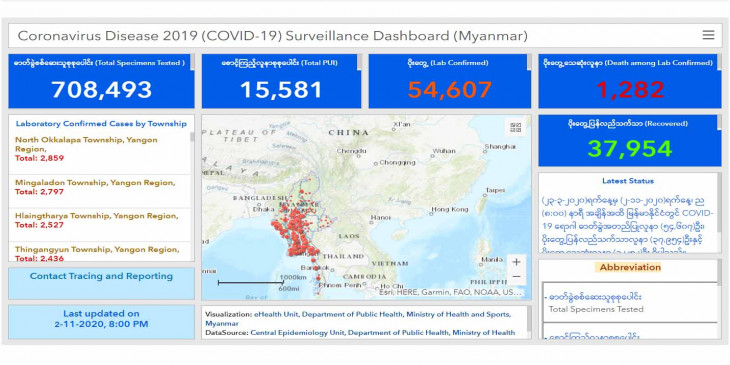Image resolution: width=730 pixels, height=365 pixels.
Task: Open the hamburger menu in the dashboard header
Action: [x=708, y=35]
